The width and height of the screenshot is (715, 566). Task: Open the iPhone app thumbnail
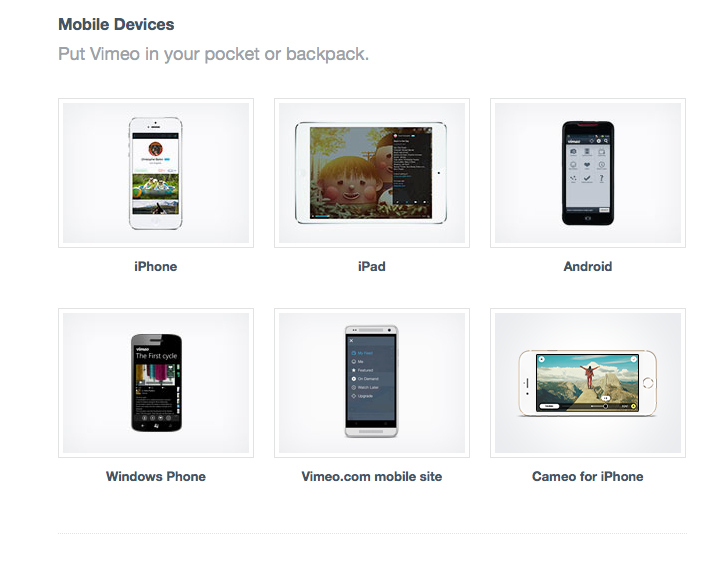[x=156, y=173]
